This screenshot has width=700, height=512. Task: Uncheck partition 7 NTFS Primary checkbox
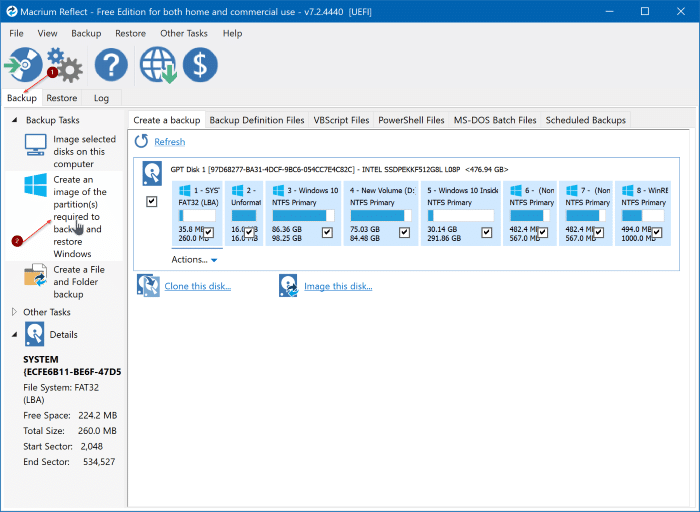coord(599,233)
